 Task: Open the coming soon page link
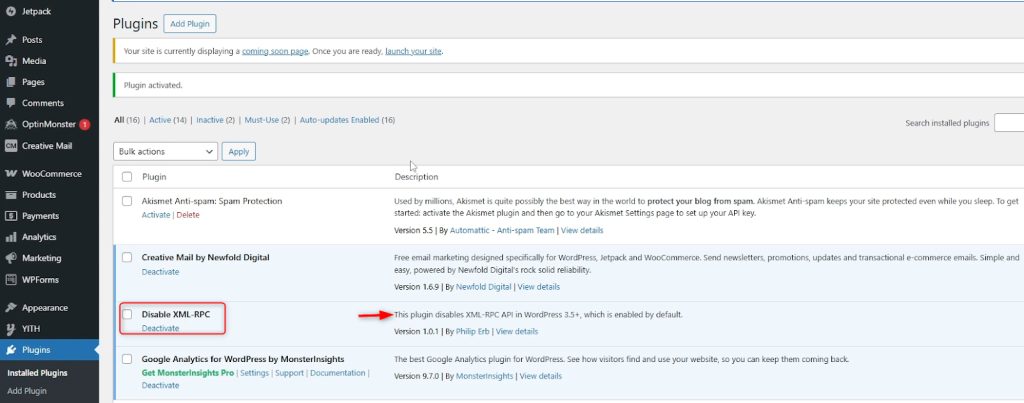point(275,51)
